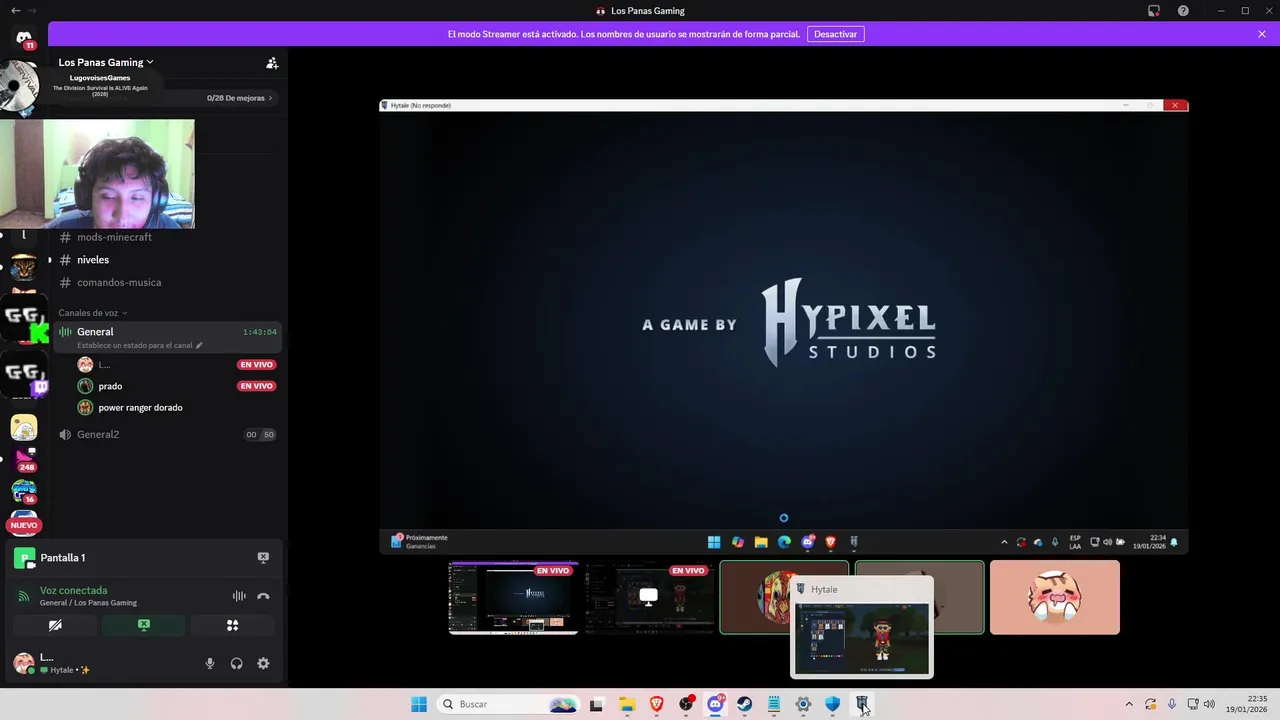
Task: Join the General2 voice channel
Action: click(167, 434)
